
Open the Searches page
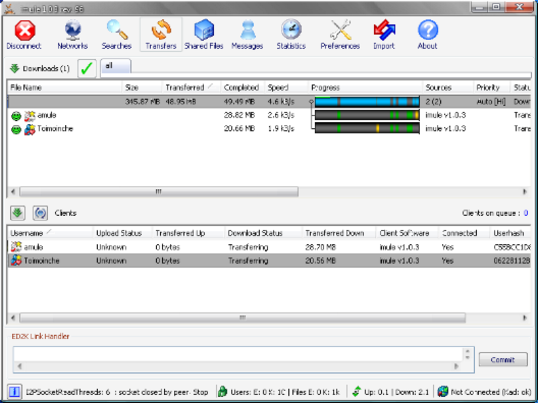coord(117,35)
